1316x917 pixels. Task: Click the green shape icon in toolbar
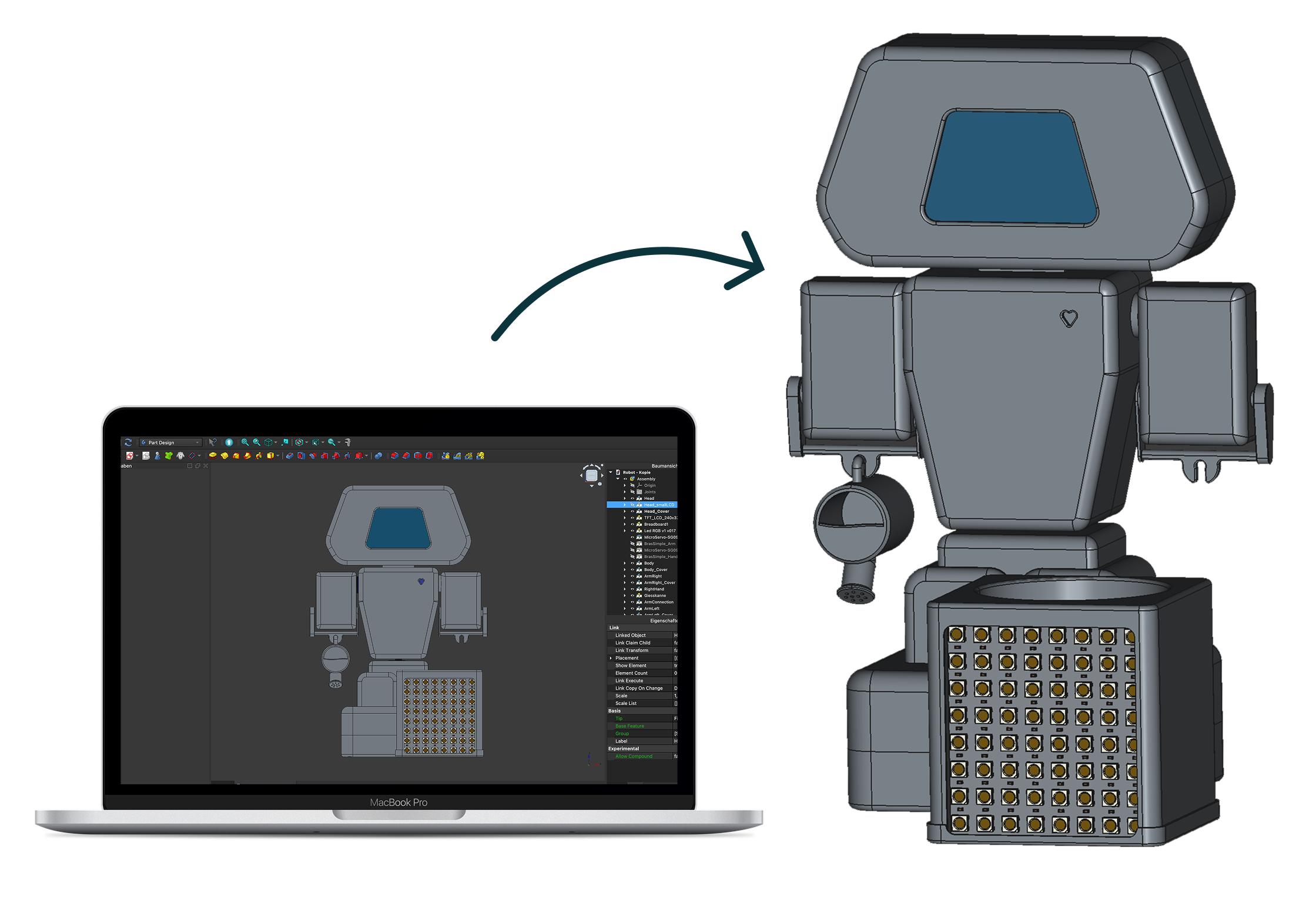pyautogui.click(x=169, y=456)
